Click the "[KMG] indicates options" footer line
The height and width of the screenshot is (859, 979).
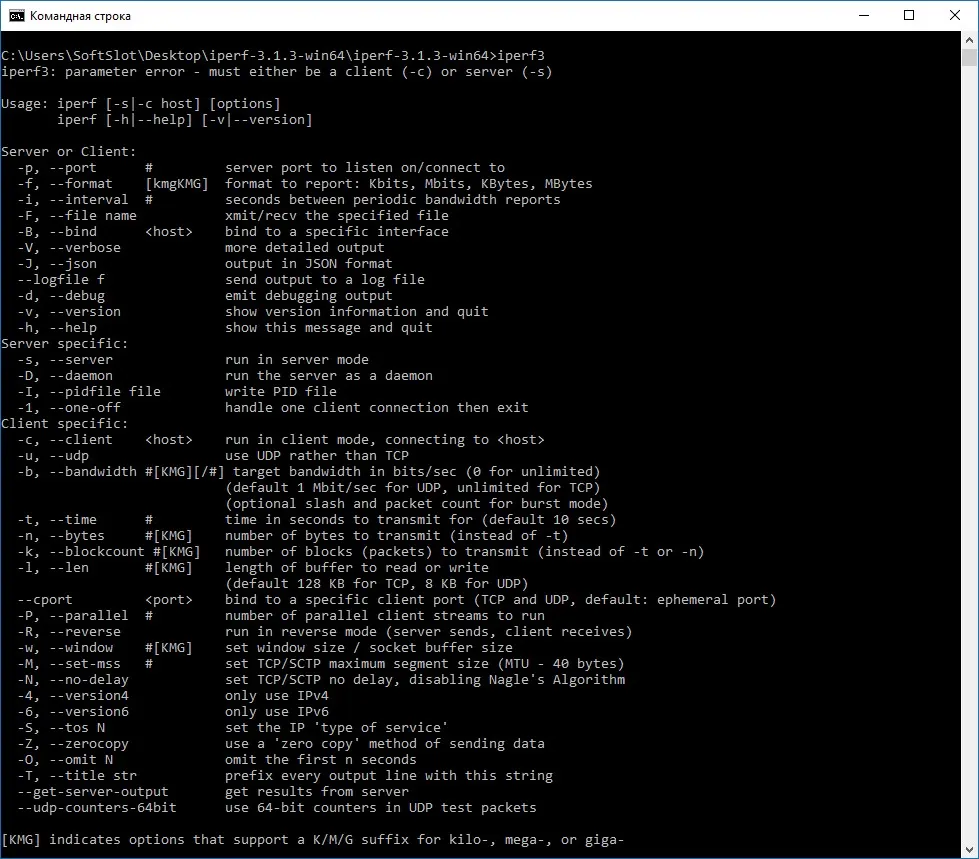(313, 840)
